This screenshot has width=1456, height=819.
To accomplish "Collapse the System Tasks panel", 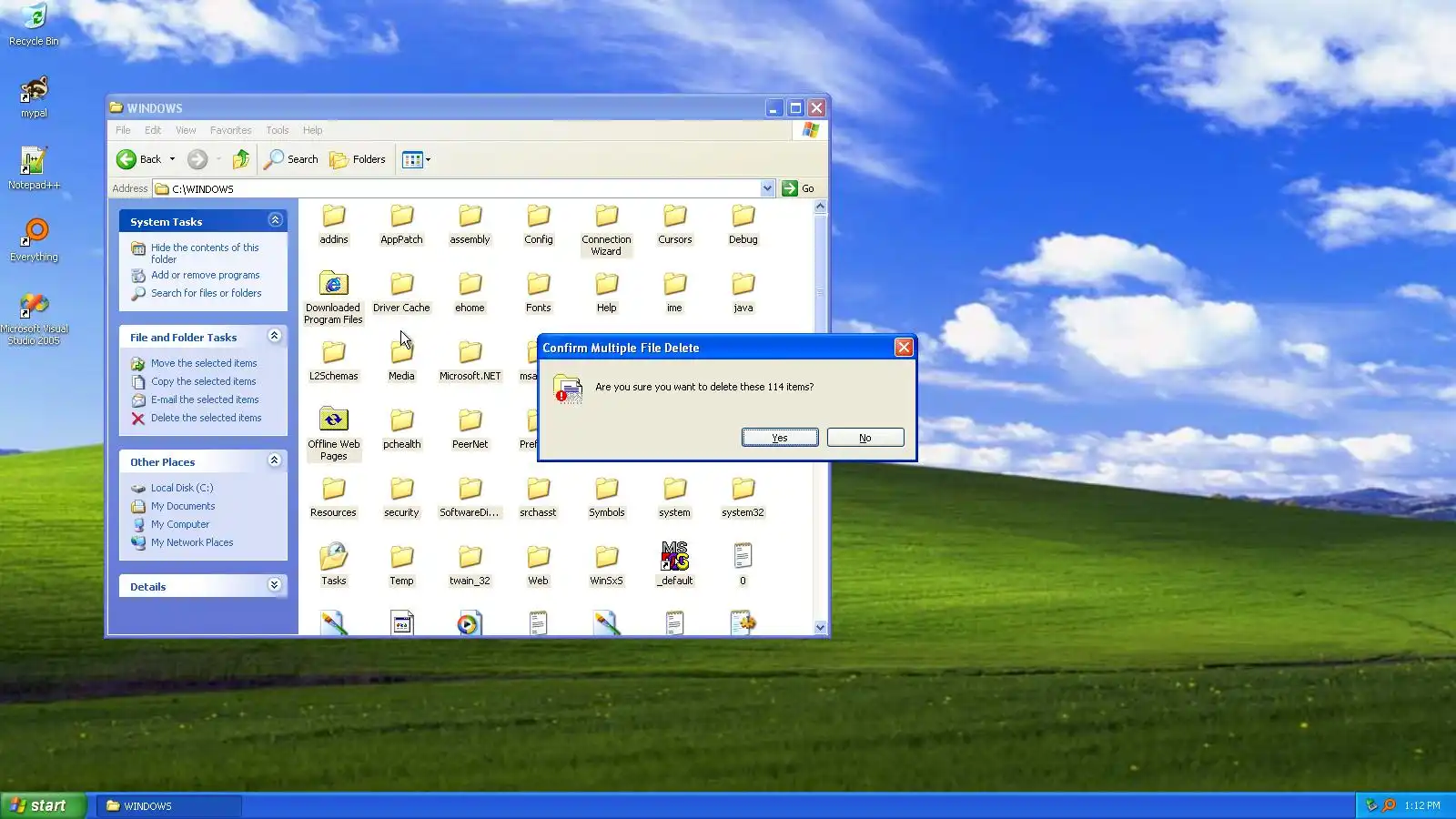I will 275,220.
